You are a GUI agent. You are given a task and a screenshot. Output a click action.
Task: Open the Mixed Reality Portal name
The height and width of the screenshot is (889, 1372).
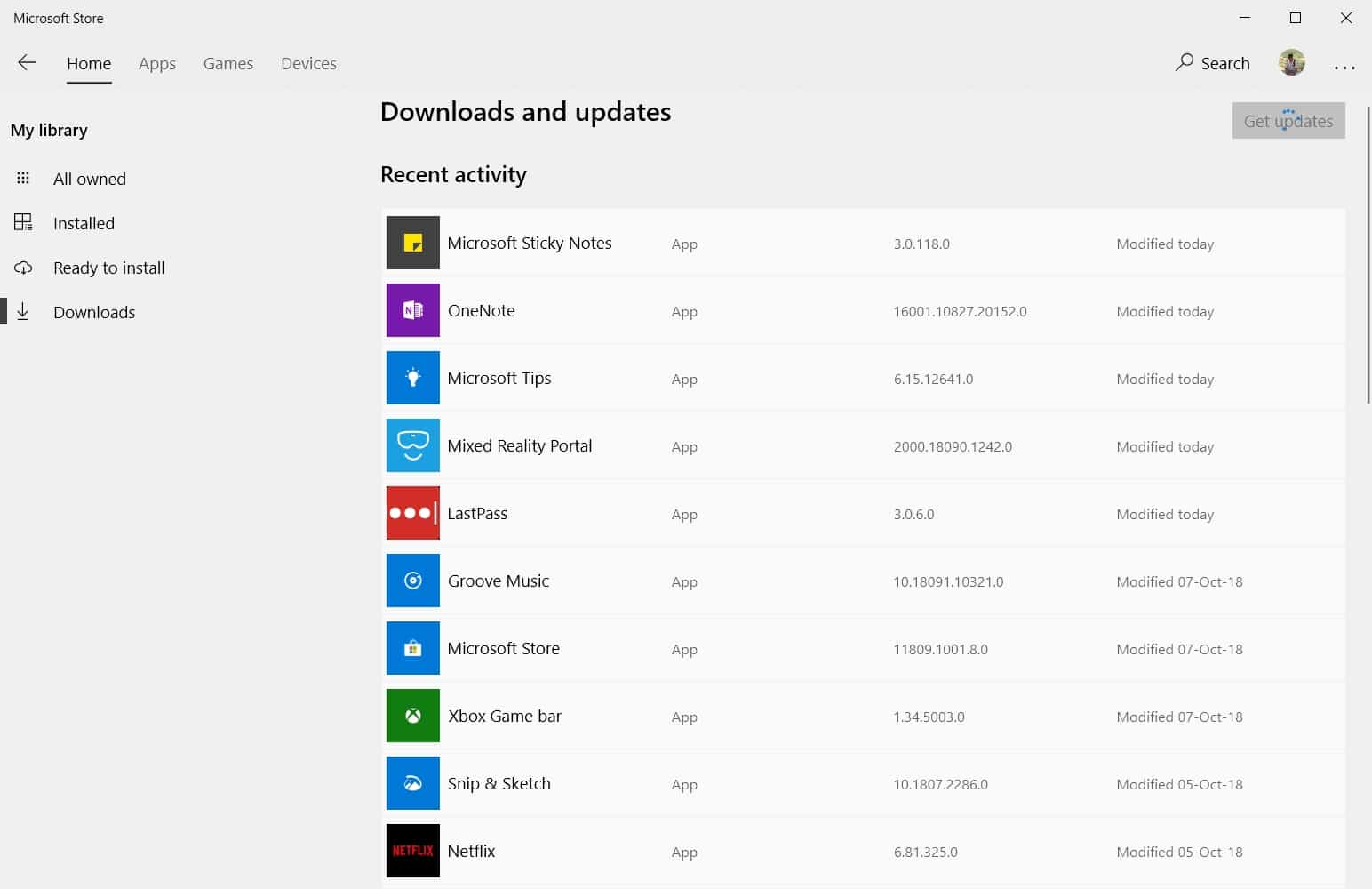pos(520,445)
